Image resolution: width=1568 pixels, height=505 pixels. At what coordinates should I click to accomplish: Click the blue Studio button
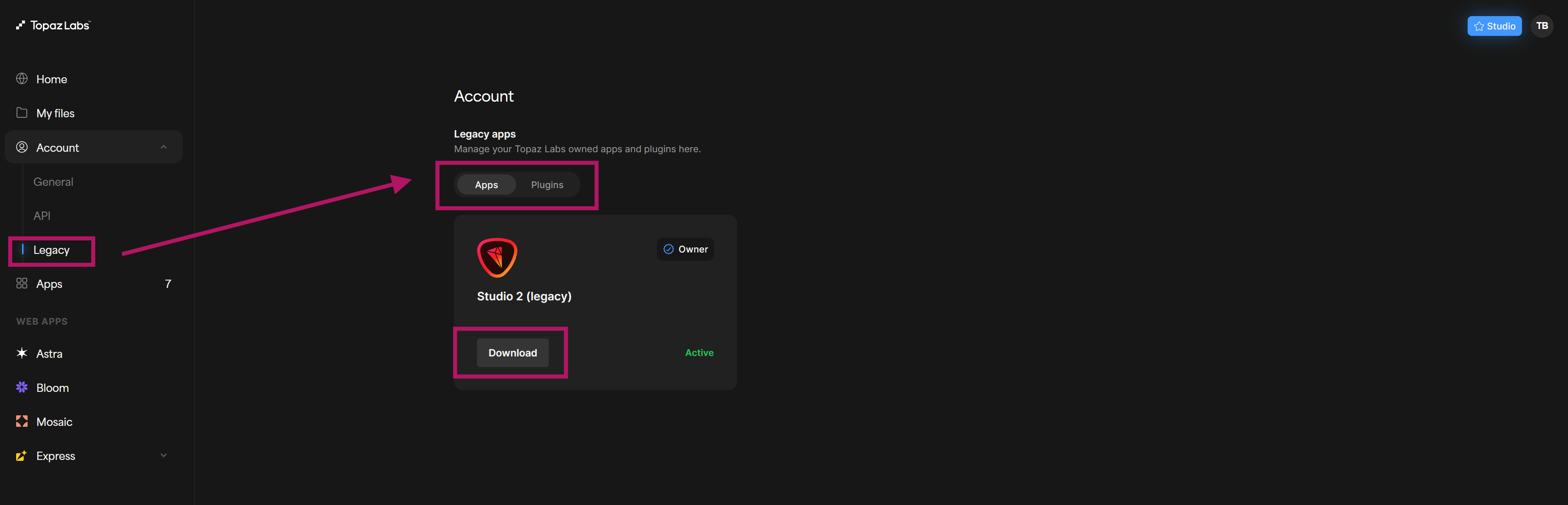[1494, 26]
